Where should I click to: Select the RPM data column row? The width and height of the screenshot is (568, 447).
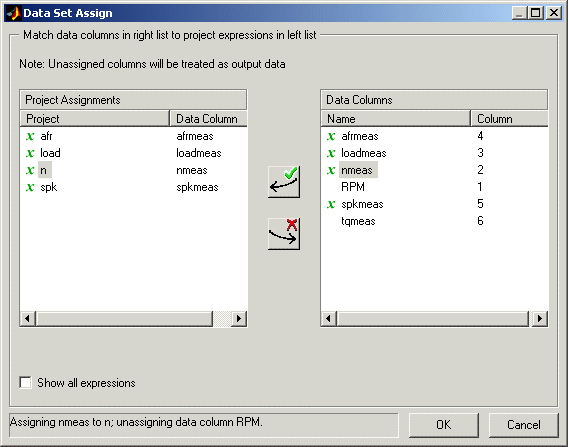(434, 187)
